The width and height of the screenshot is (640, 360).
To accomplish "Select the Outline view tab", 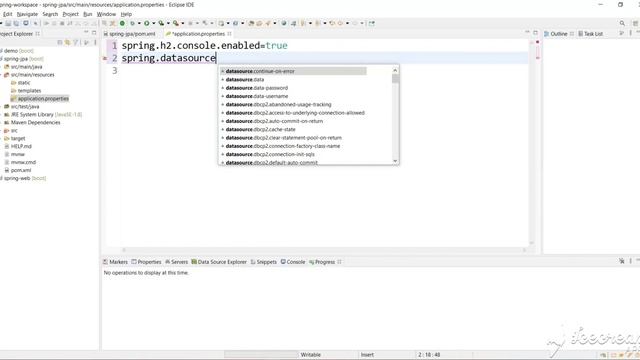I will click(559, 34).
